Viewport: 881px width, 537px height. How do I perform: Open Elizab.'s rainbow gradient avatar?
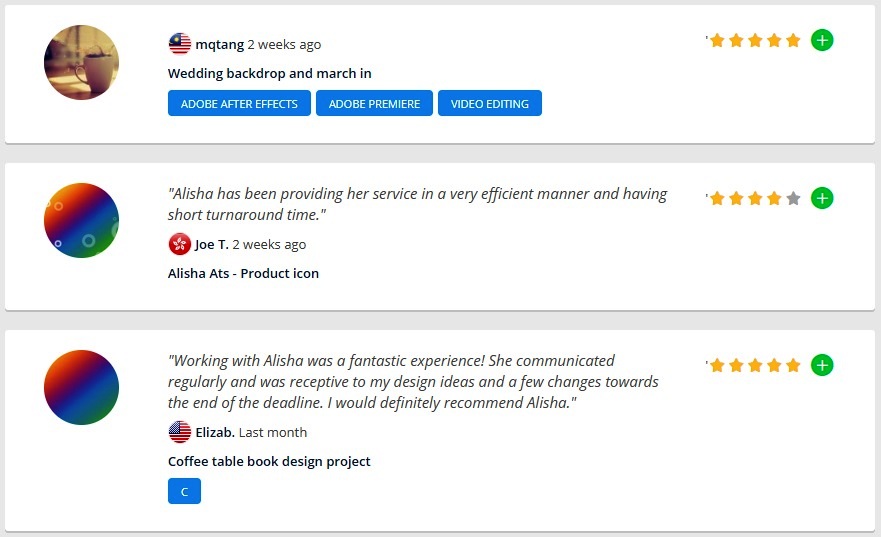tap(82, 387)
